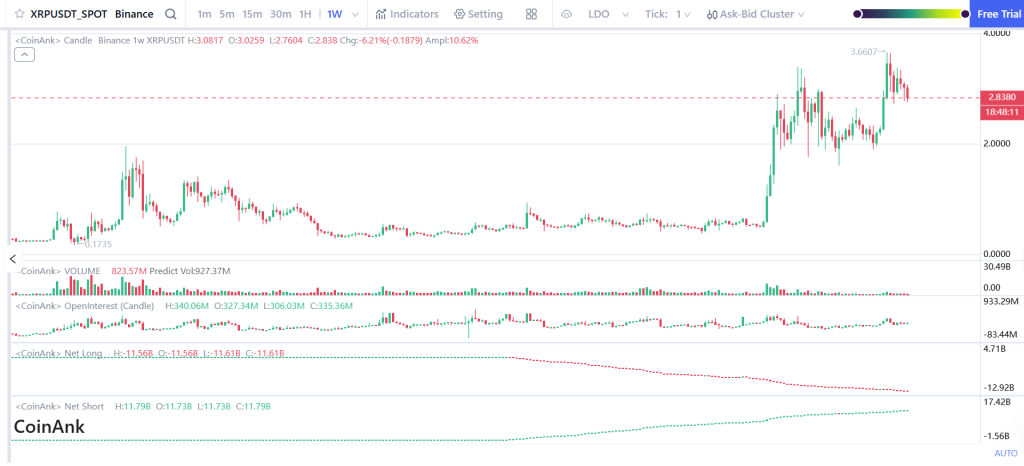Adjust the right handle of color gradient slider
This screenshot has height=466, width=1024.
tap(965, 14)
